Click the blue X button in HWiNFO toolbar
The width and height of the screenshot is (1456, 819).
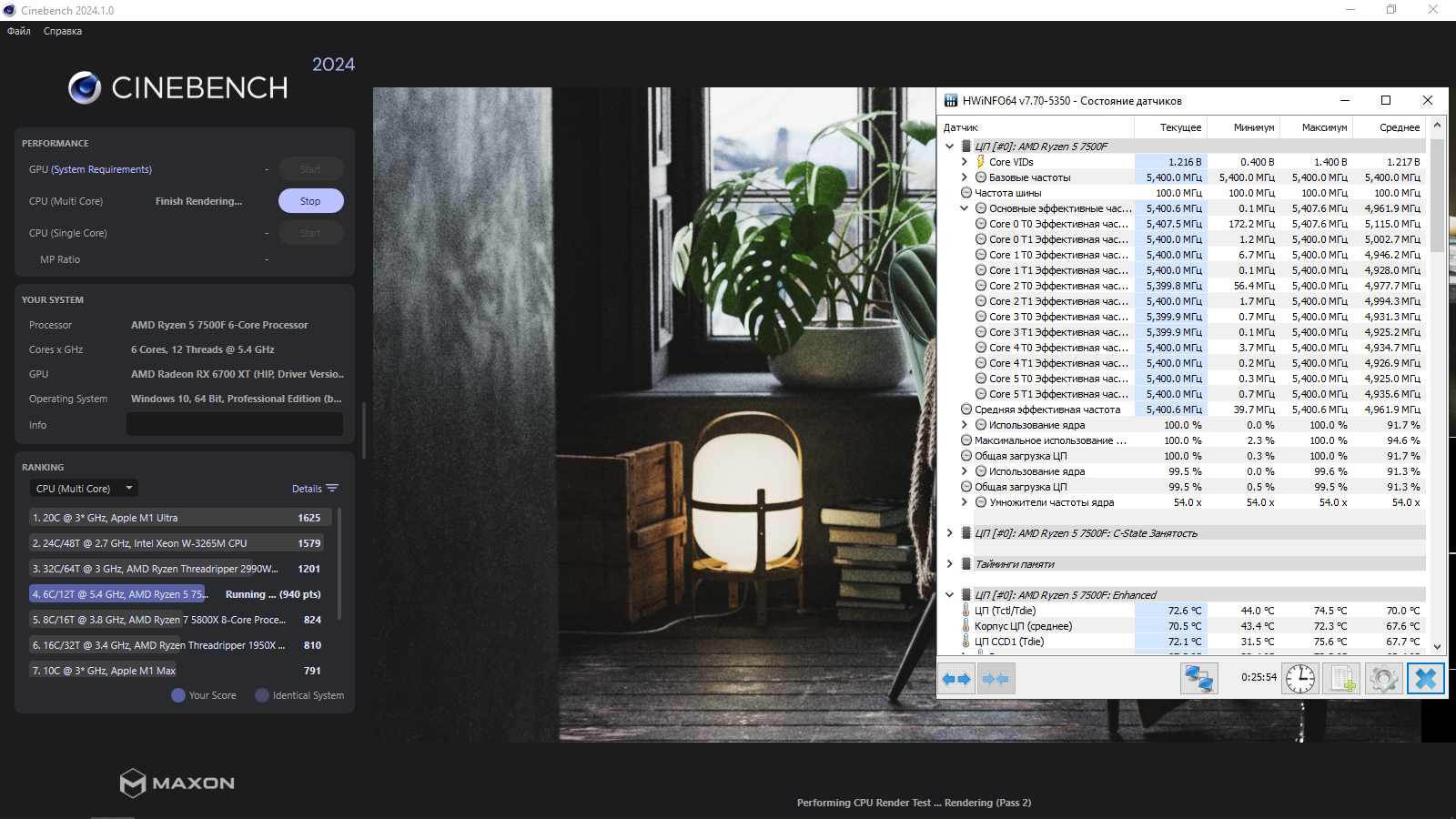pyautogui.click(x=1426, y=679)
